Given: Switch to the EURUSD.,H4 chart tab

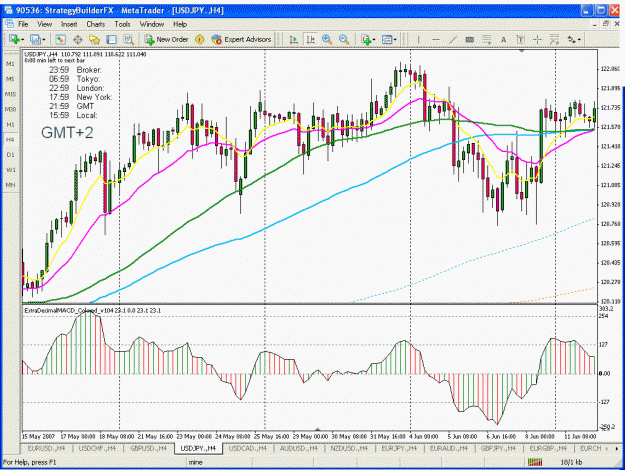Looking at the screenshot, I should [x=46, y=448].
